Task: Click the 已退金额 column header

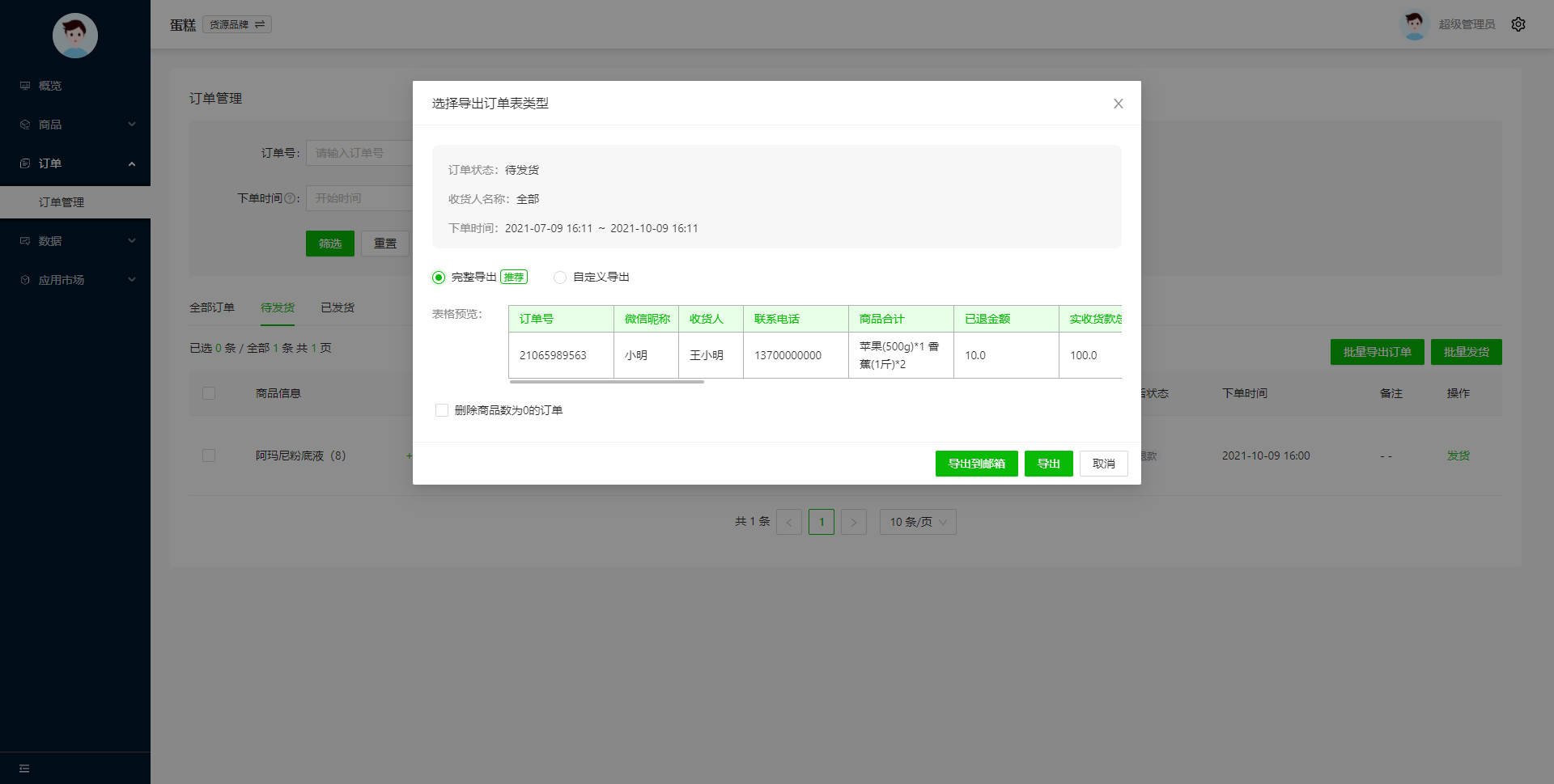Action: pyautogui.click(x=1006, y=319)
